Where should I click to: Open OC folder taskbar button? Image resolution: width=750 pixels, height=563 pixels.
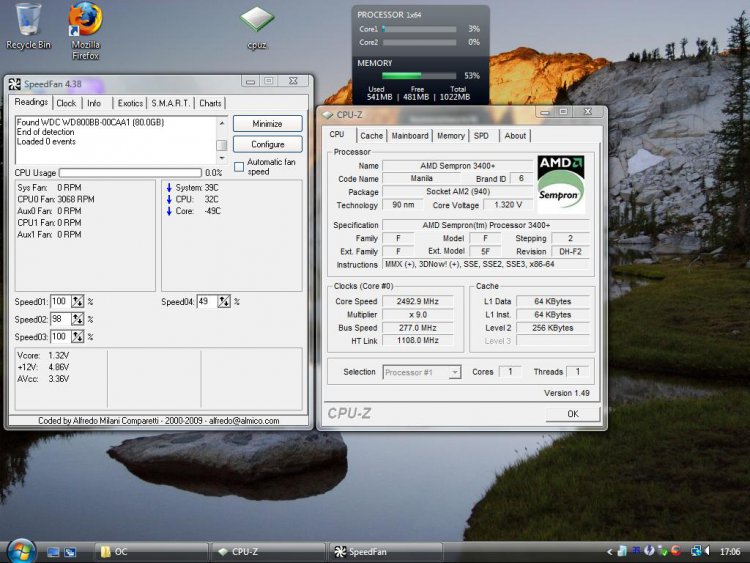click(150, 552)
